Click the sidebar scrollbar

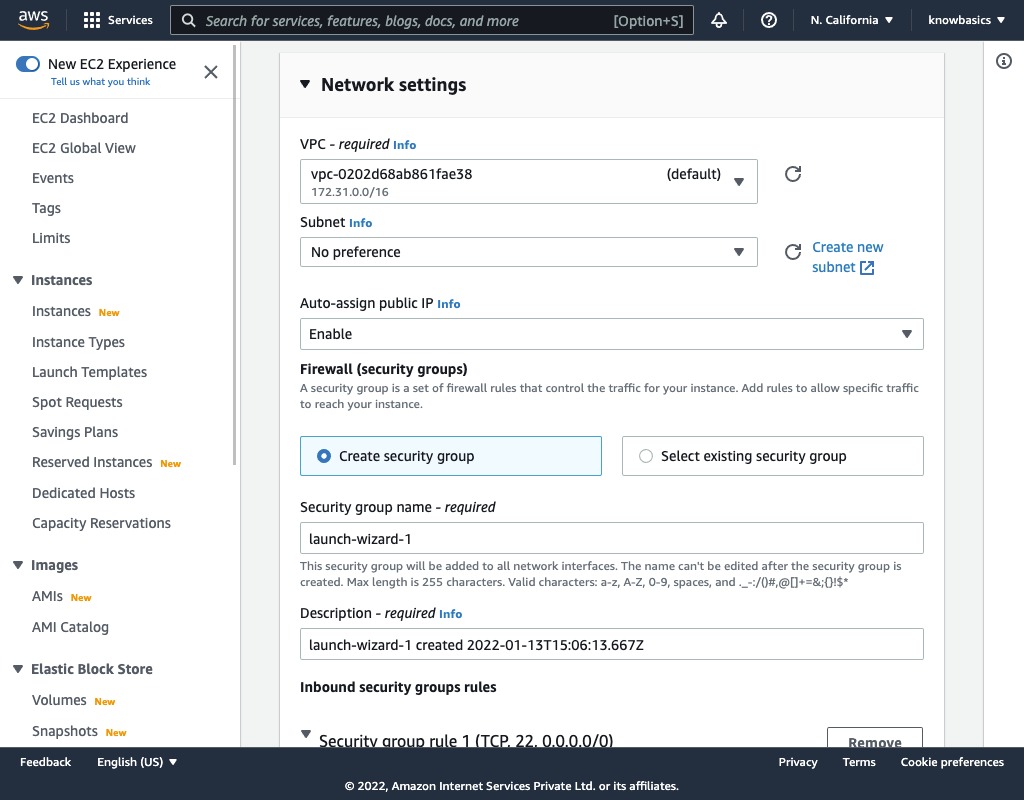tap(234, 255)
